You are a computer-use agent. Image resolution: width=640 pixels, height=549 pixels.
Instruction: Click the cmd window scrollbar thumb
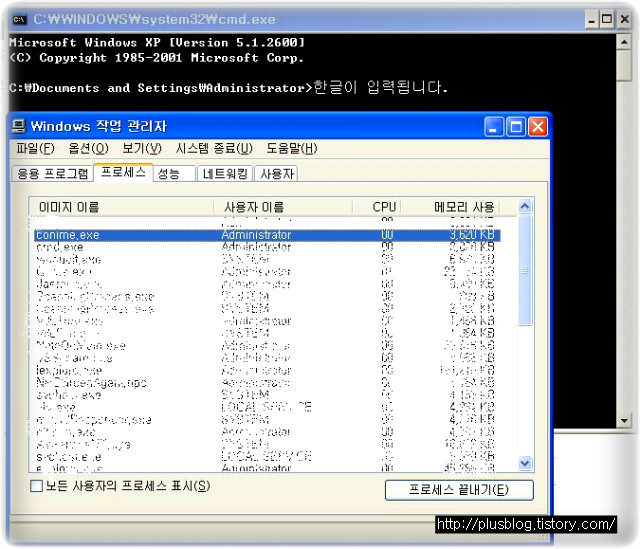coord(624,66)
